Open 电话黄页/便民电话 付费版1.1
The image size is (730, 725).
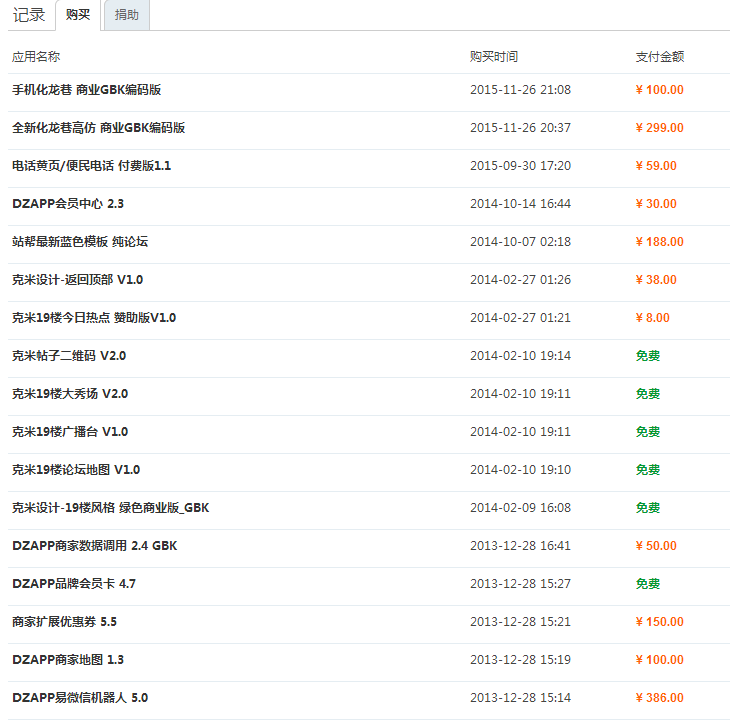pos(92,166)
